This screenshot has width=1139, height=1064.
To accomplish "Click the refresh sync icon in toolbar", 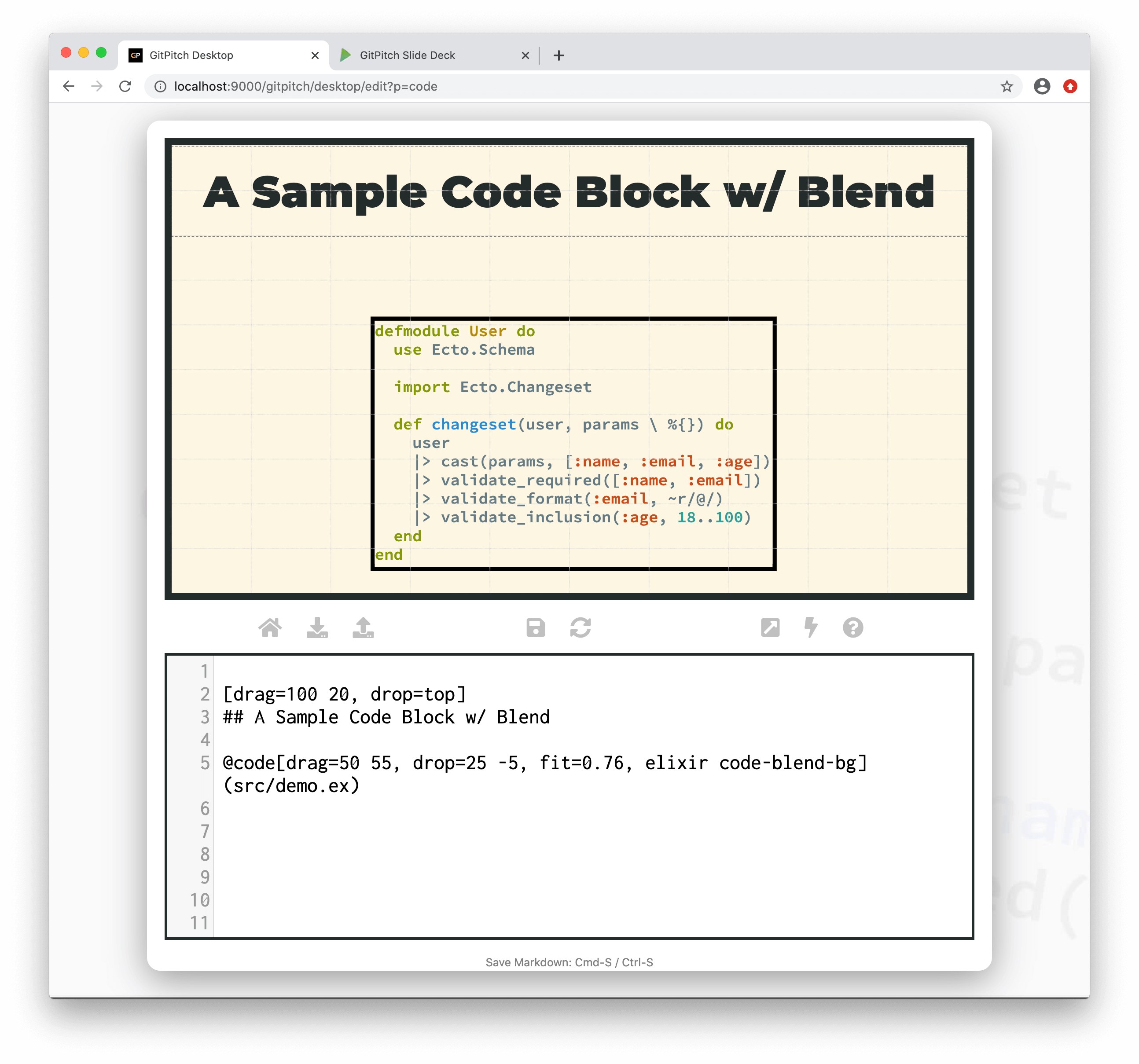I will 581,627.
